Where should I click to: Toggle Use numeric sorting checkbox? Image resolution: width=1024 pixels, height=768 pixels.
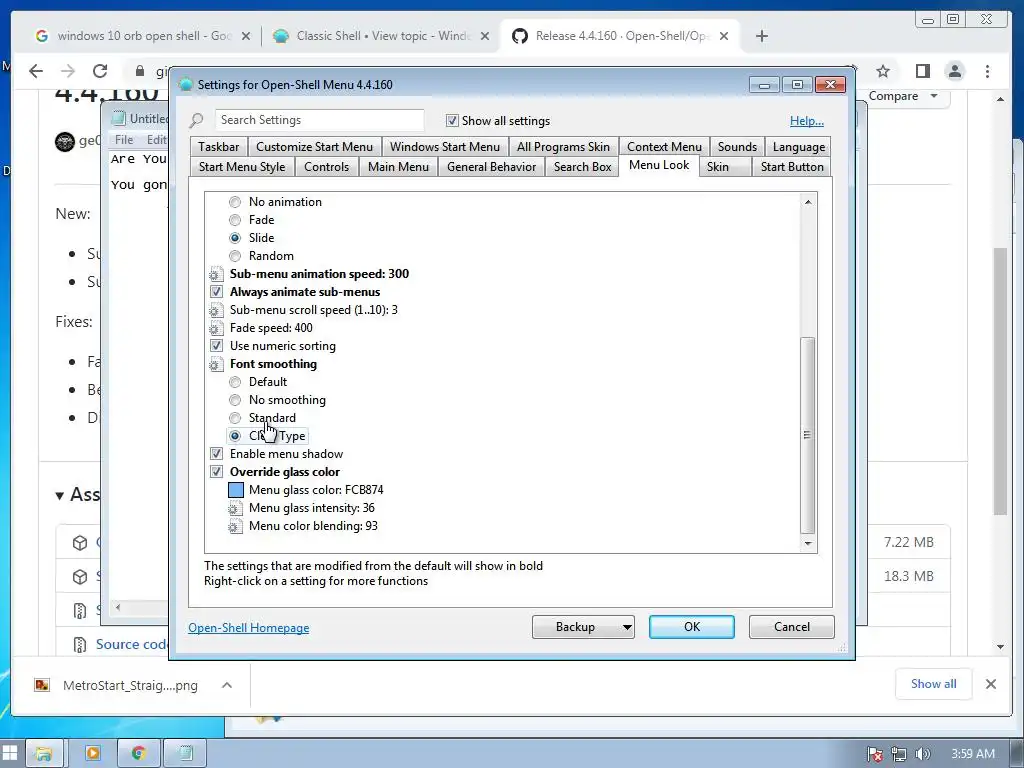click(216, 346)
